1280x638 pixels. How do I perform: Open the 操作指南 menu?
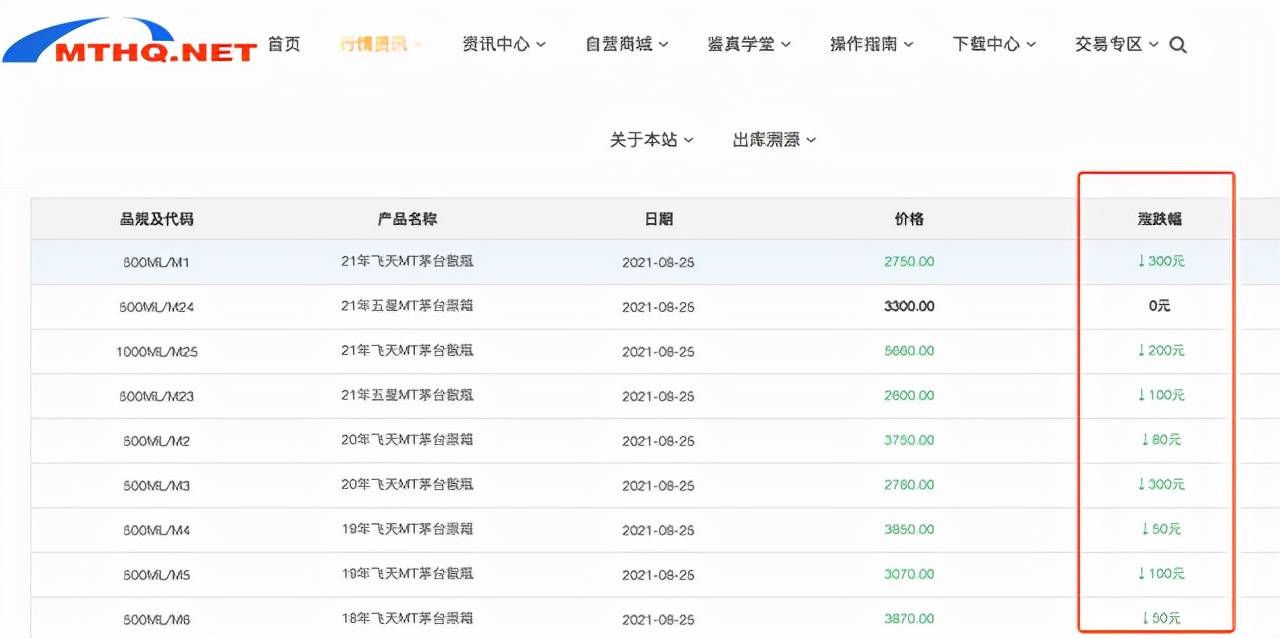pyautogui.click(x=871, y=44)
